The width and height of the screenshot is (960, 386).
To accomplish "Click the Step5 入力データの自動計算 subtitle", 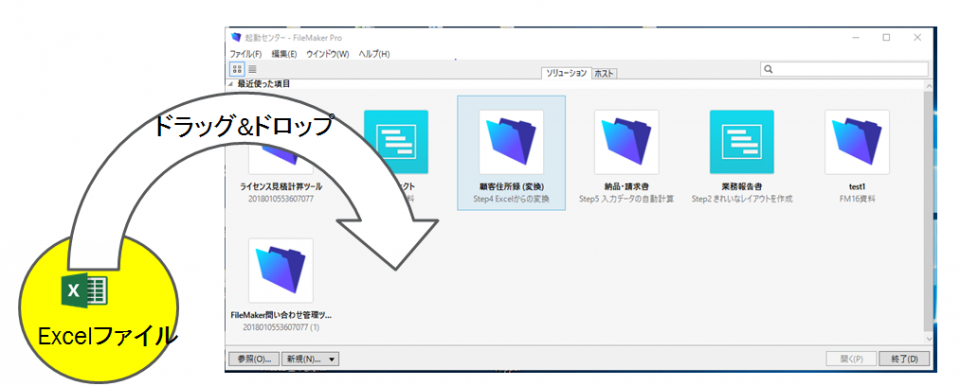I will click(626, 199).
